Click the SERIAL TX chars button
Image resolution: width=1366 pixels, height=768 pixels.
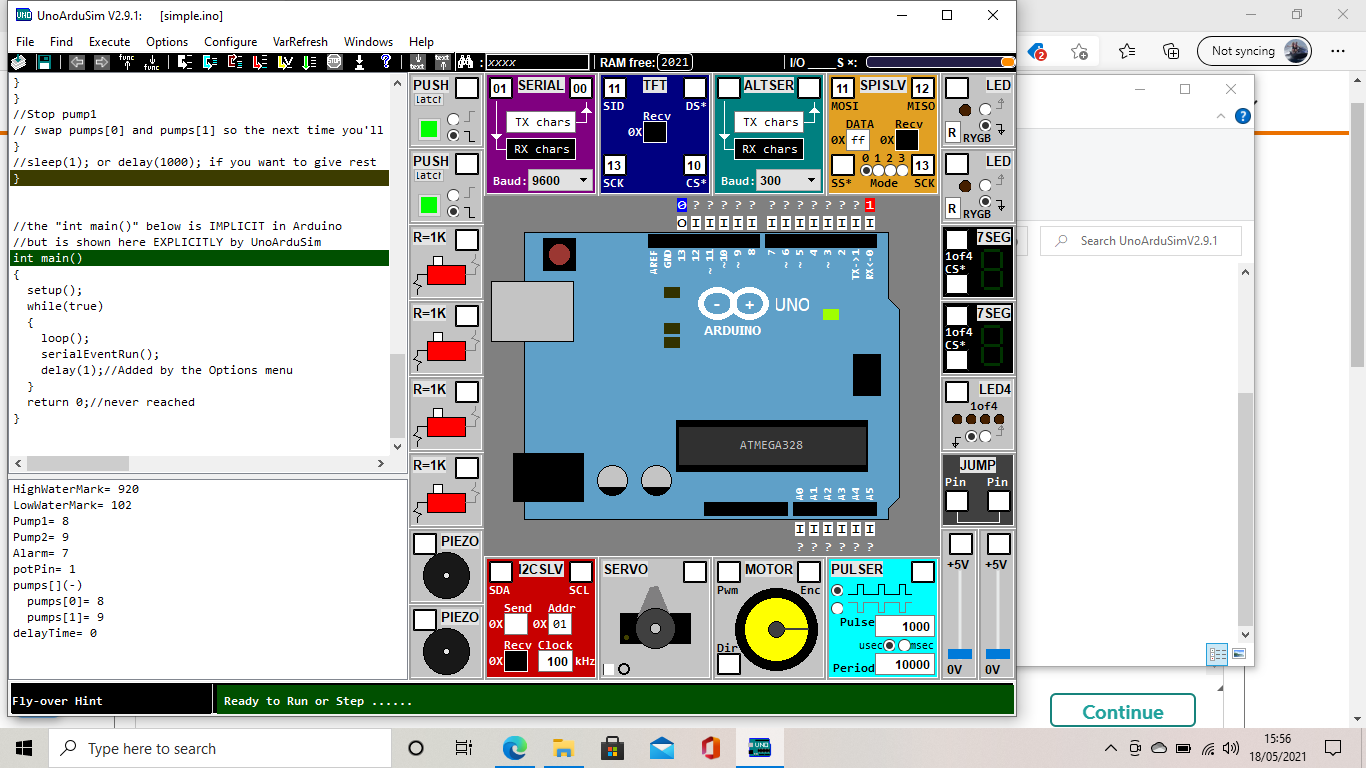point(539,122)
